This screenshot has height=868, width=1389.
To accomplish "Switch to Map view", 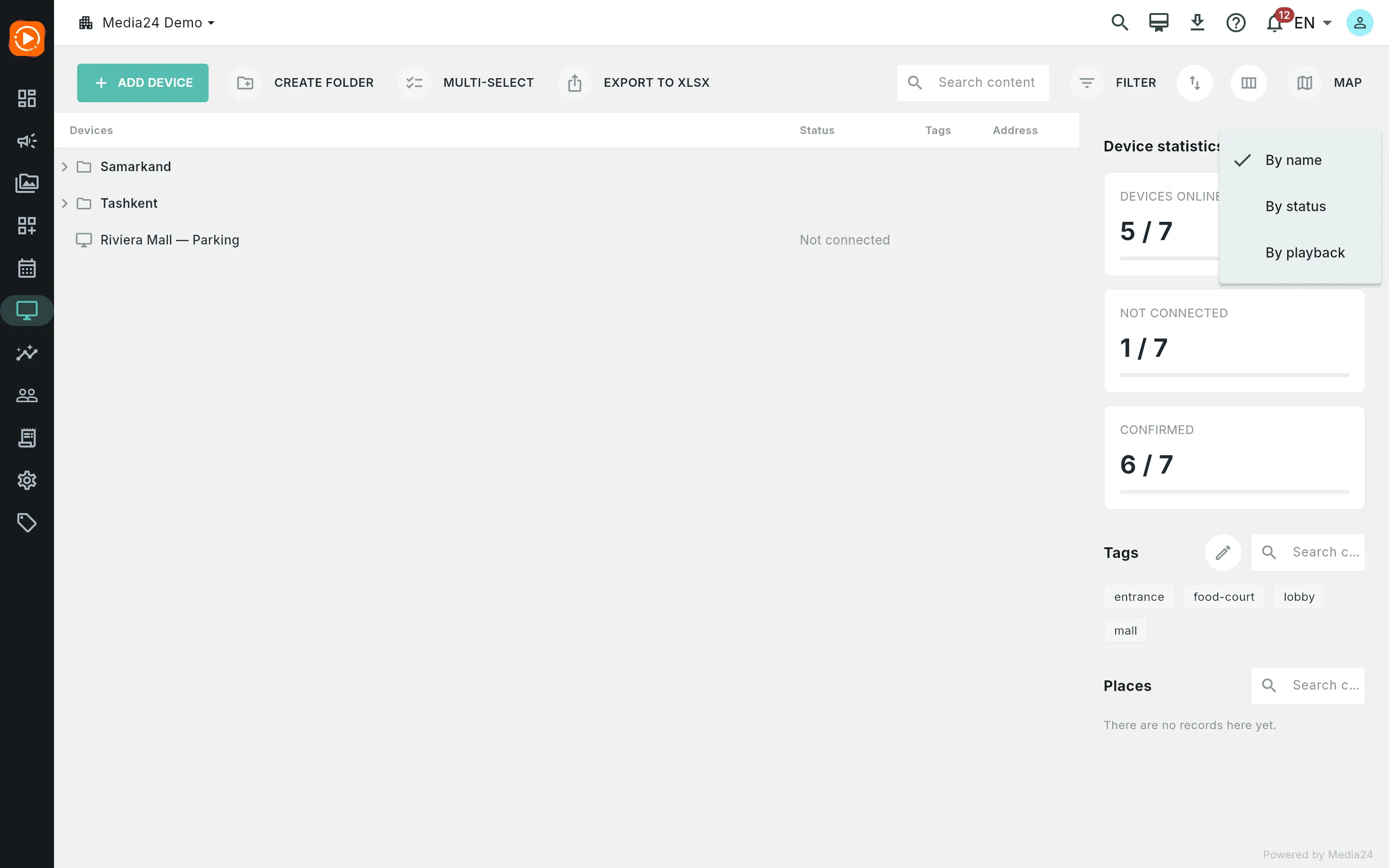I will [1326, 82].
